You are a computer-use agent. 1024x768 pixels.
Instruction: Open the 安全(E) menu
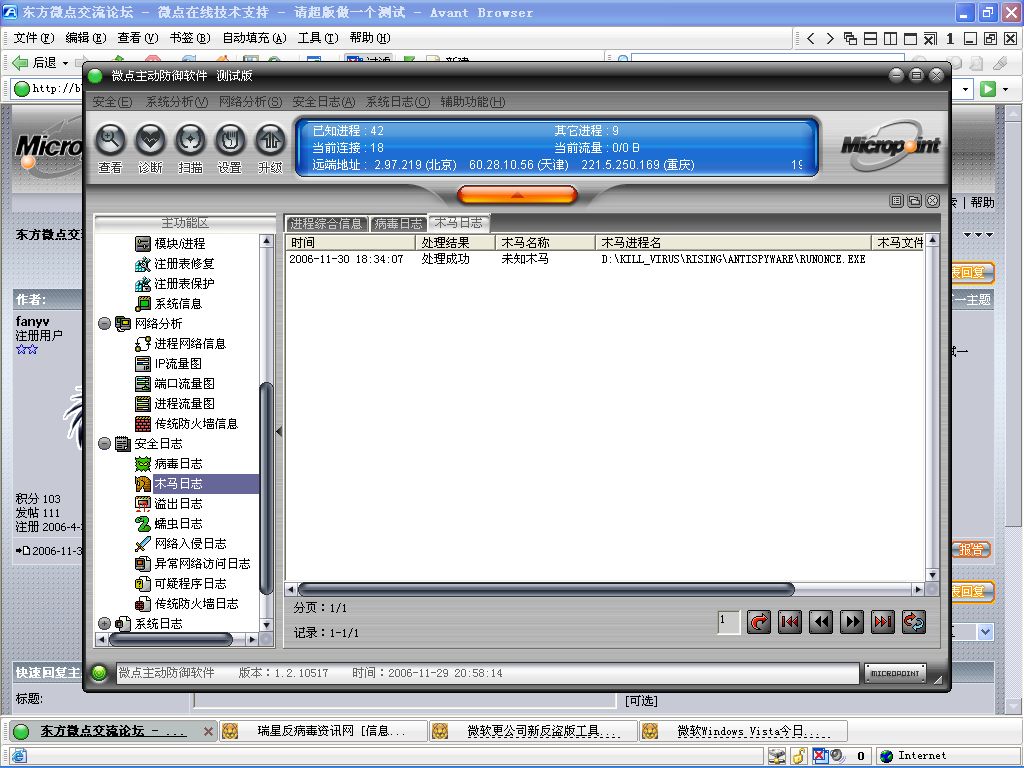112,102
